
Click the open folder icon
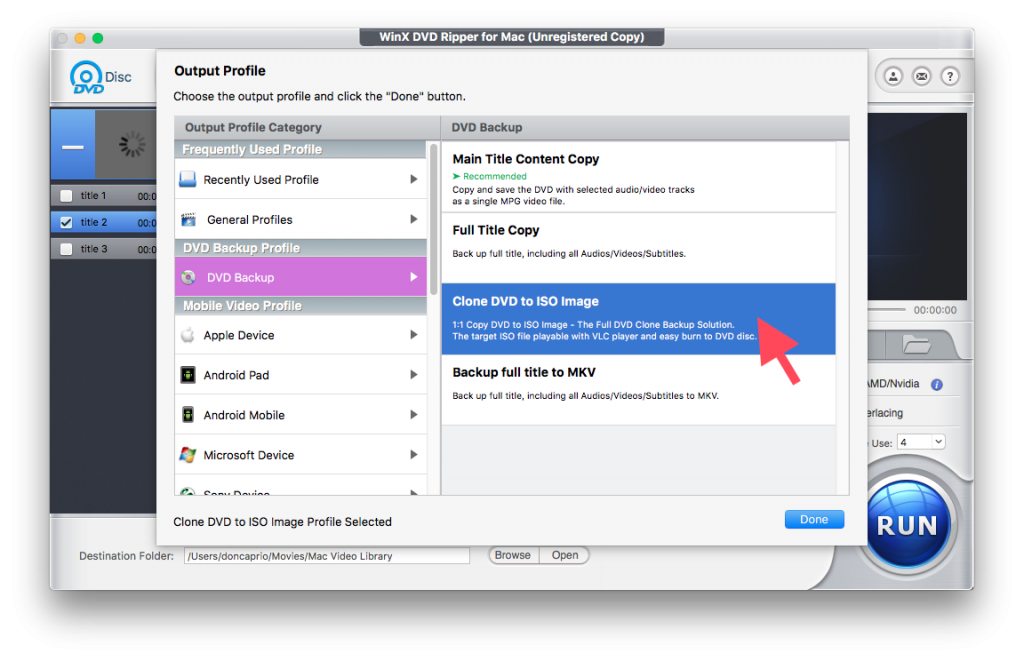click(916, 344)
